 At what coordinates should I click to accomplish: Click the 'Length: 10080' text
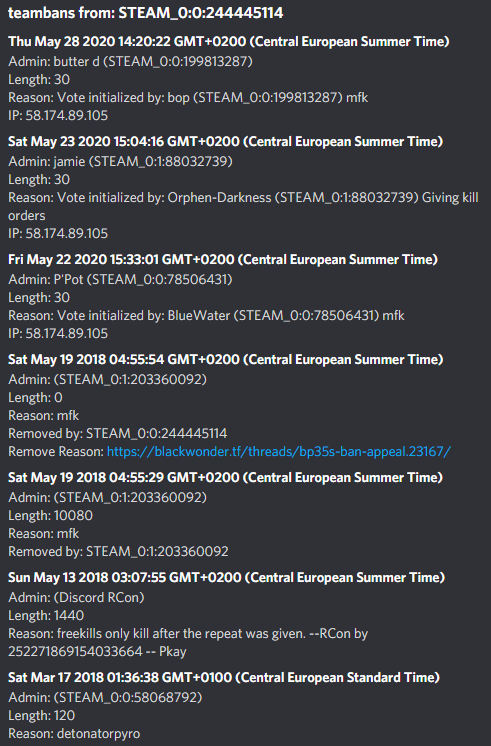click(x=50, y=515)
